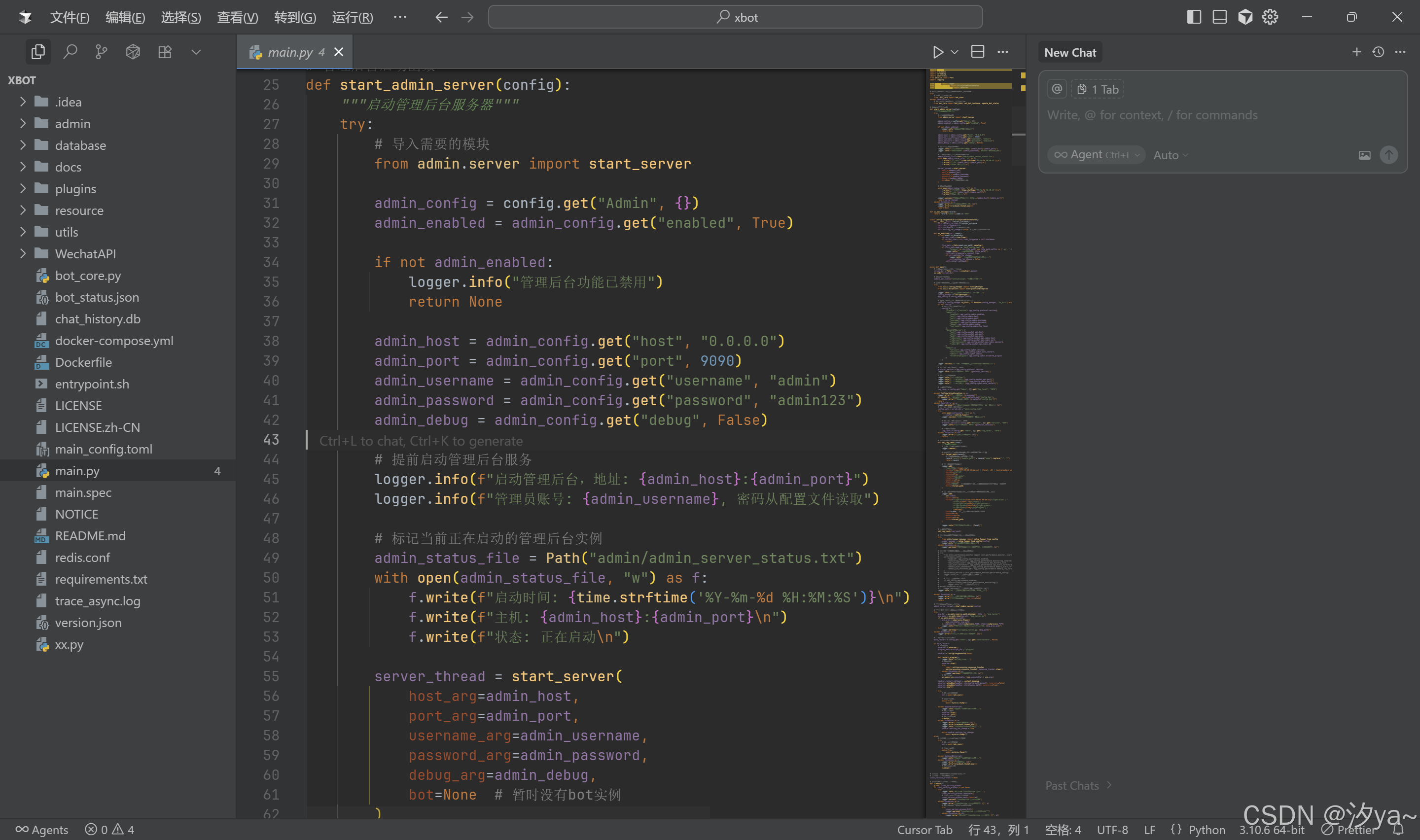This screenshot has width=1420, height=840.
Task: Open the 文件(F) menu
Action: point(70,17)
